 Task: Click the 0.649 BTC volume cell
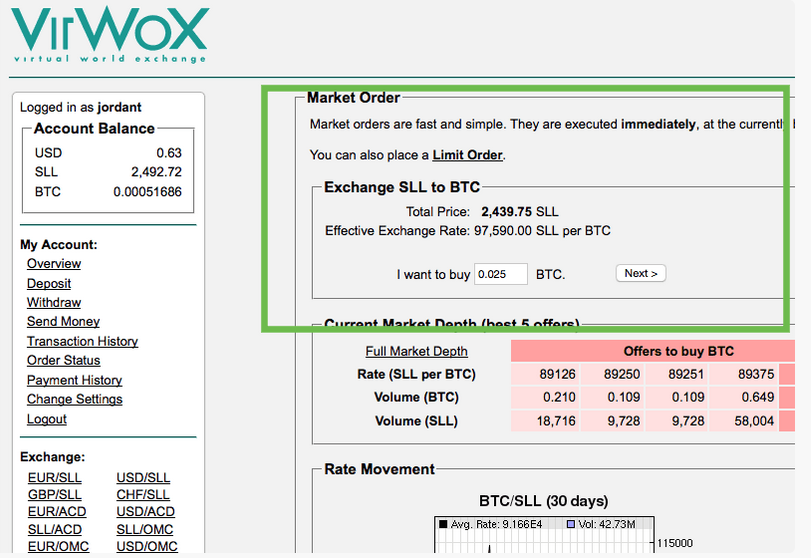click(744, 397)
